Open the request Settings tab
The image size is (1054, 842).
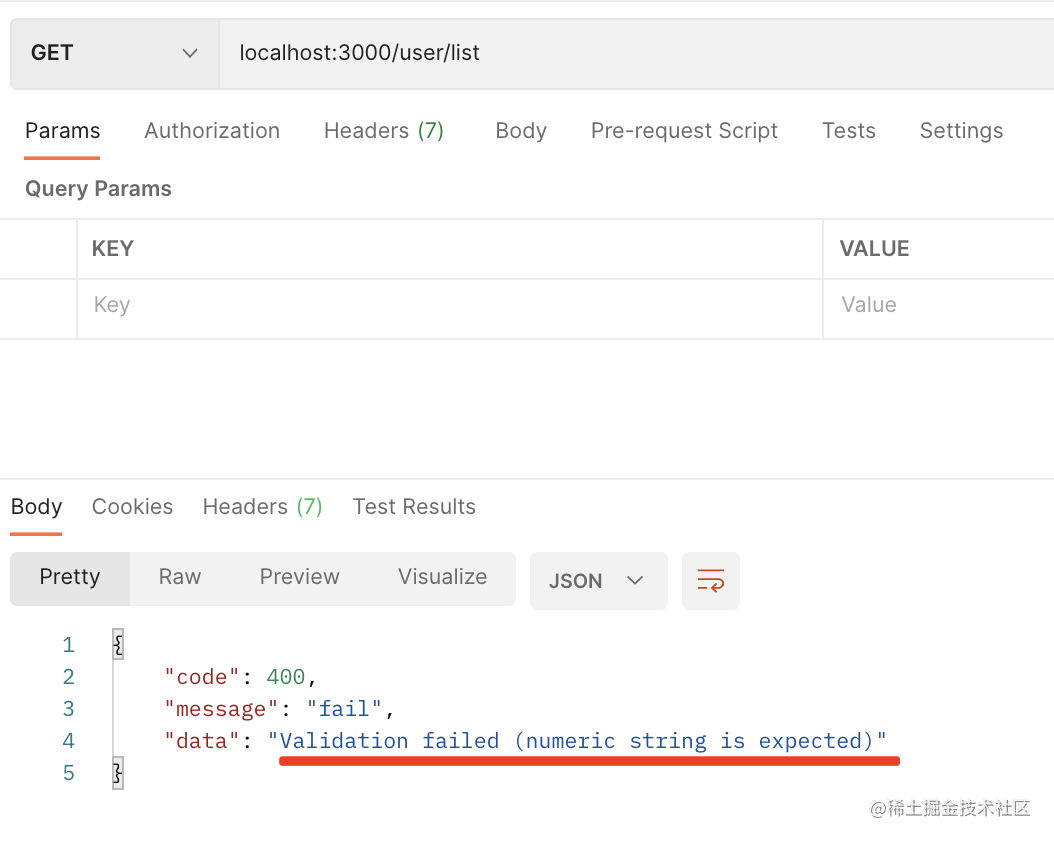pyautogui.click(x=961, y=131)
